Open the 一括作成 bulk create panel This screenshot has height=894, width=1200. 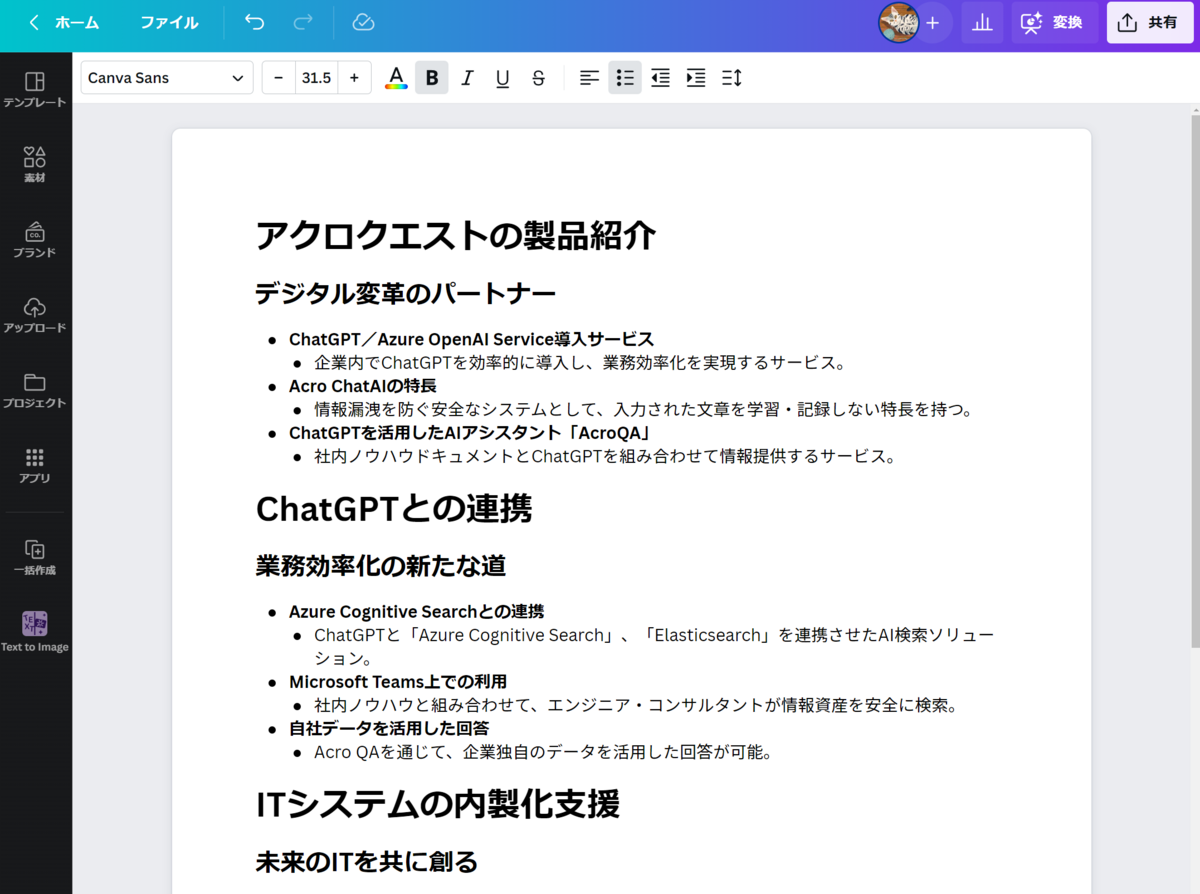coord(35,557)
